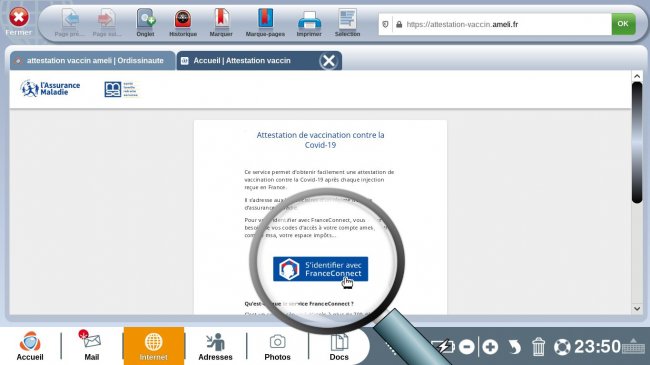Open the trash bin icon
650x365 pixels.
(x=538, y=347)
